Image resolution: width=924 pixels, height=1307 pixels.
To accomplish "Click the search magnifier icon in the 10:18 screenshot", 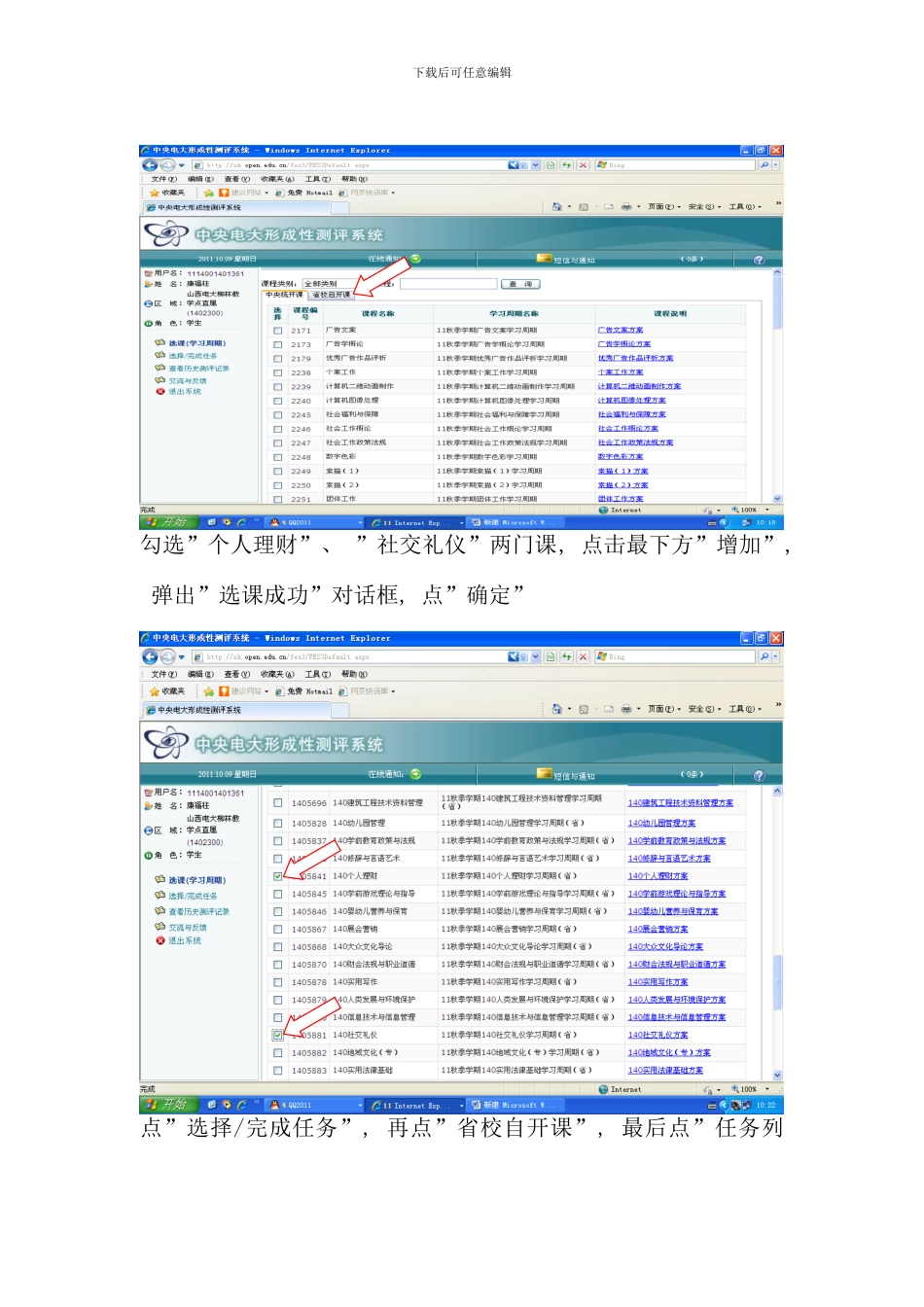I will (x=764, y=165).
